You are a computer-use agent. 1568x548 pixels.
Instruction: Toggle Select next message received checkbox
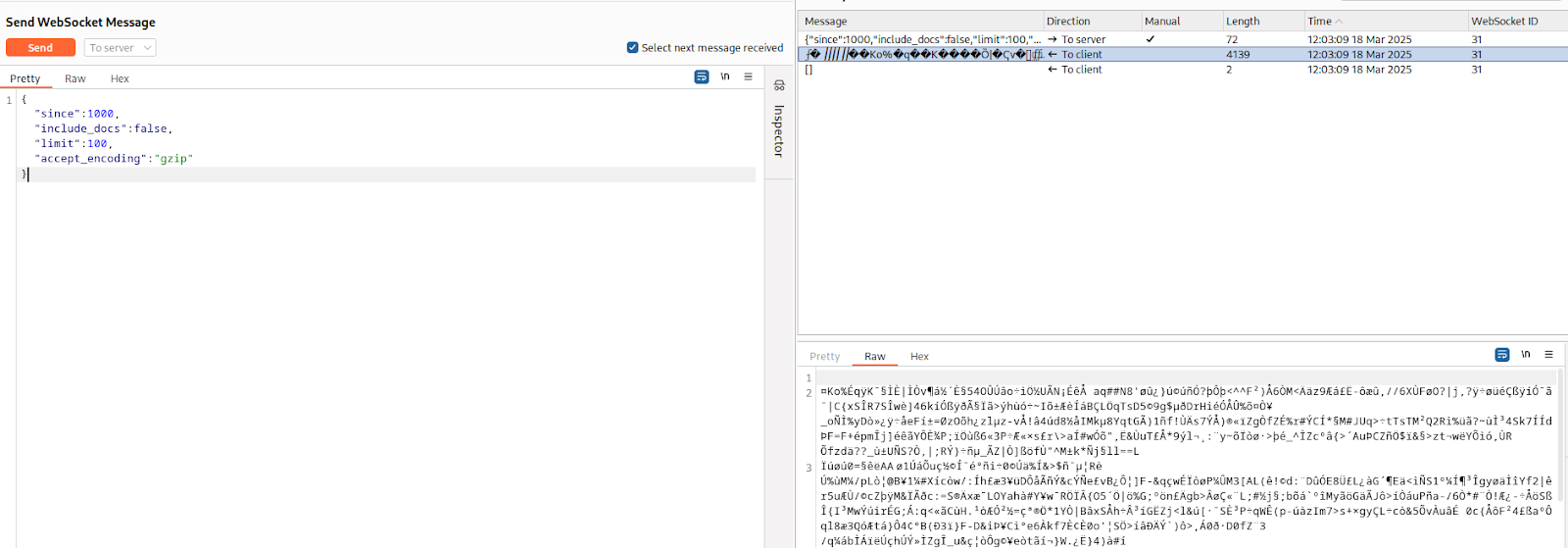[x=632, y=47]
